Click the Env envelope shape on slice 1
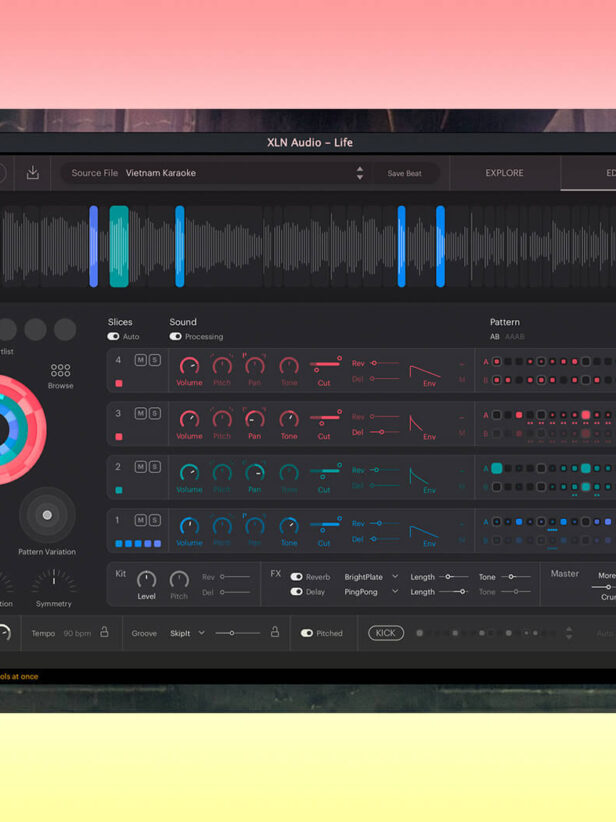 pos(425,532)
